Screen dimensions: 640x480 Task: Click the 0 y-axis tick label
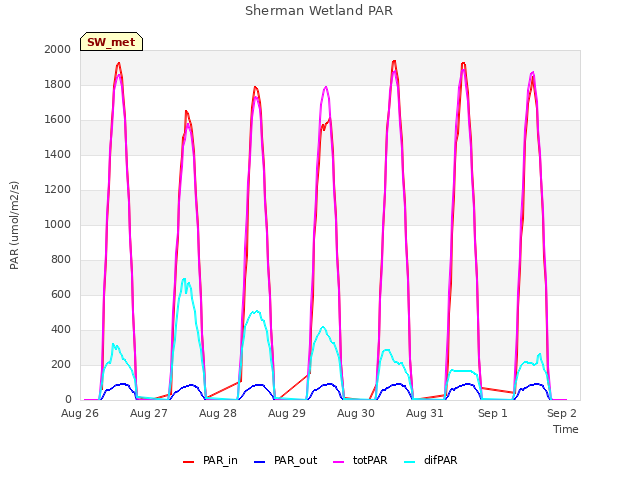(68, 400)
